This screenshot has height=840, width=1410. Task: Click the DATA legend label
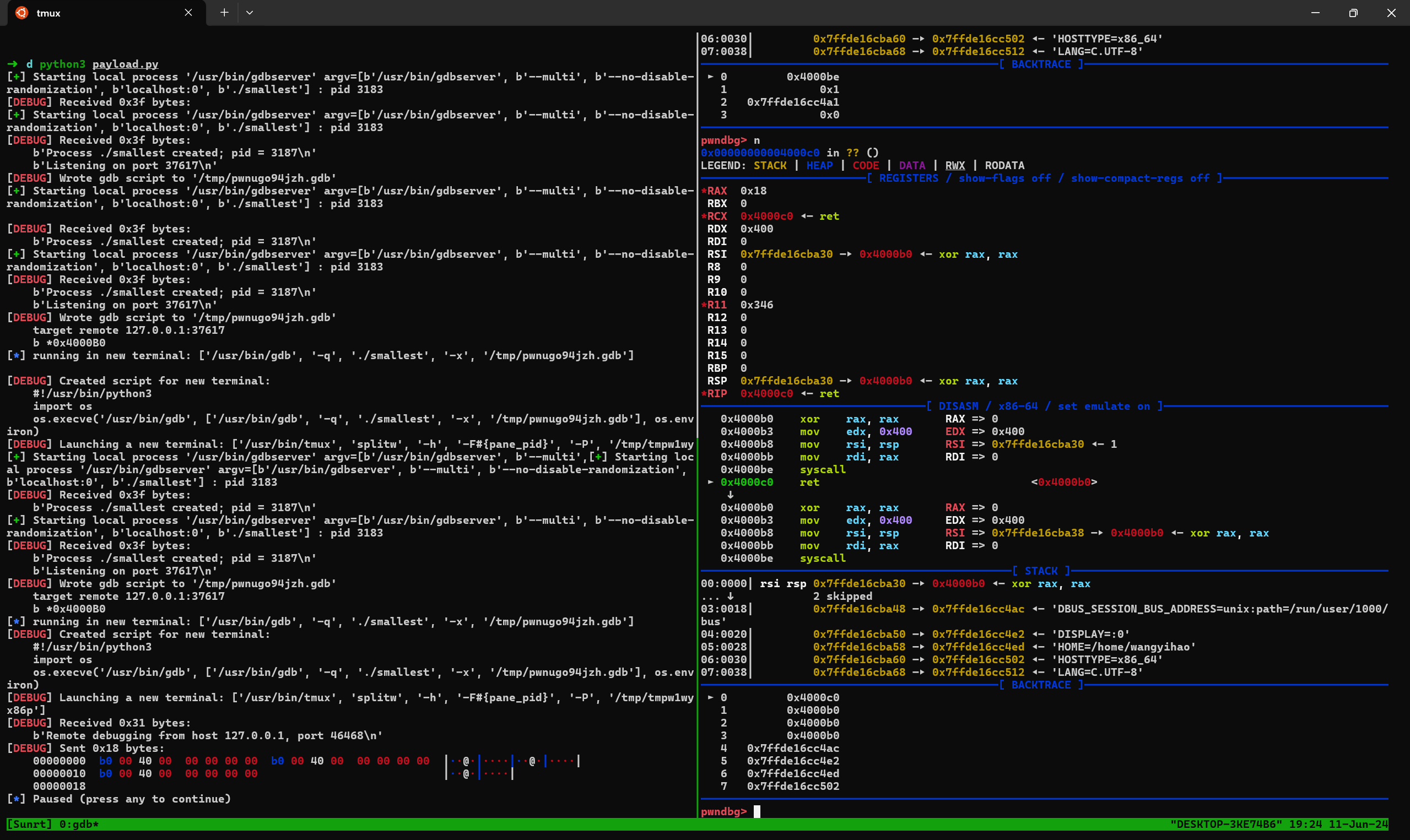click(912, 165)
